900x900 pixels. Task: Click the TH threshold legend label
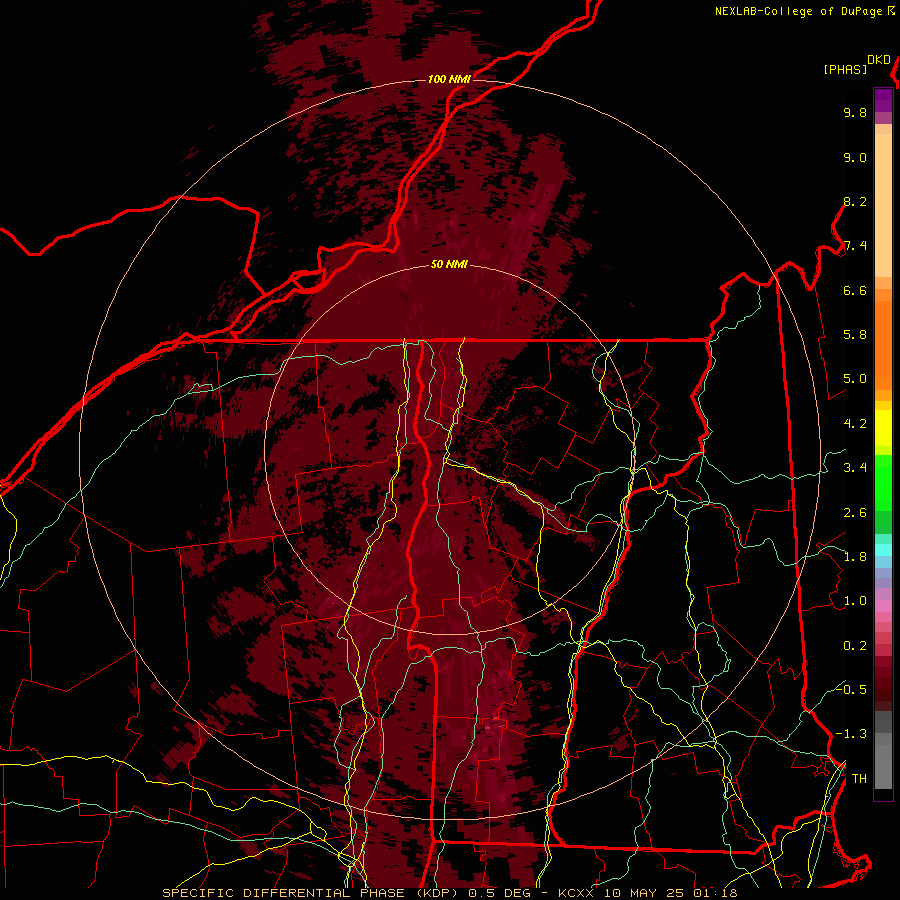point(859,779)
